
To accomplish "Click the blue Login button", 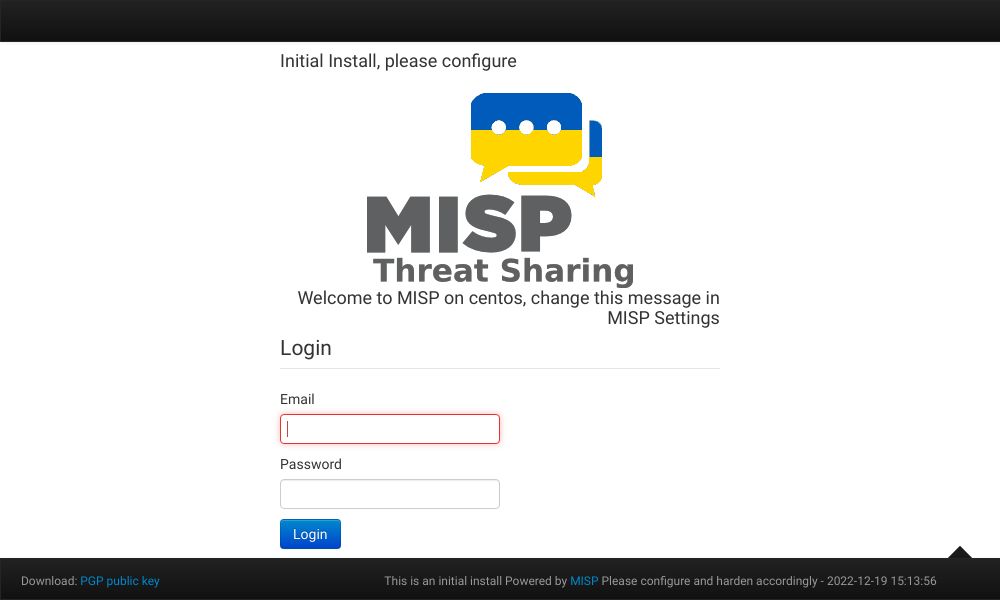I will coord(310,534).
